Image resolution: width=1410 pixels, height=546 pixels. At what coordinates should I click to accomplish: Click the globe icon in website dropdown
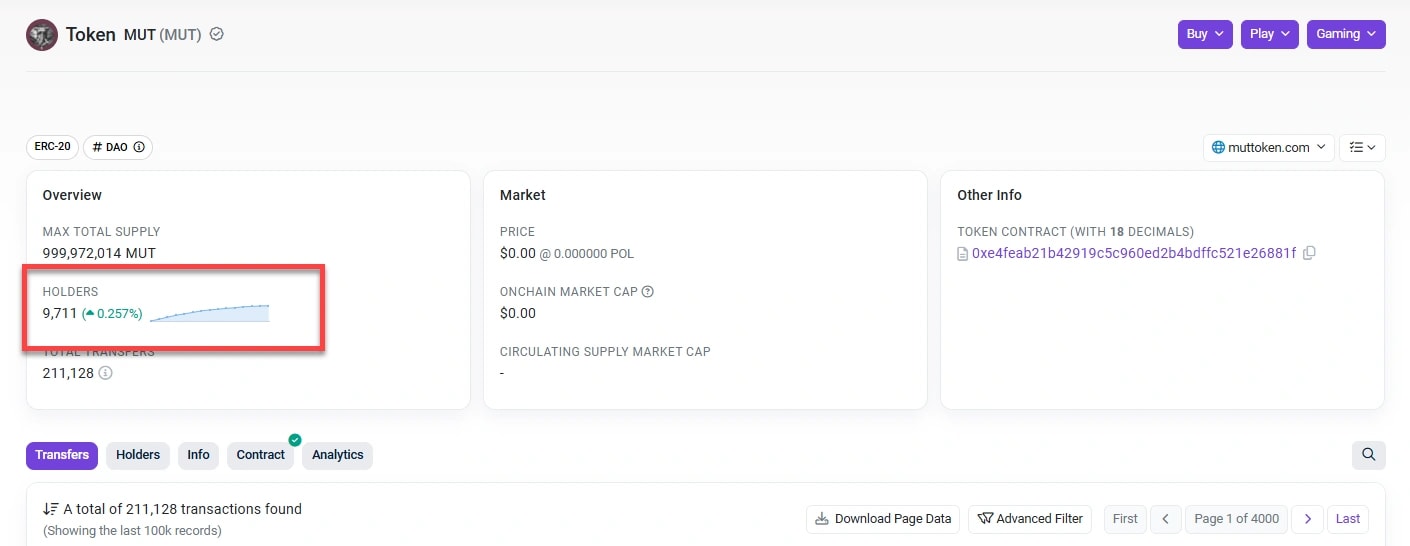[x=1218, y=147]
